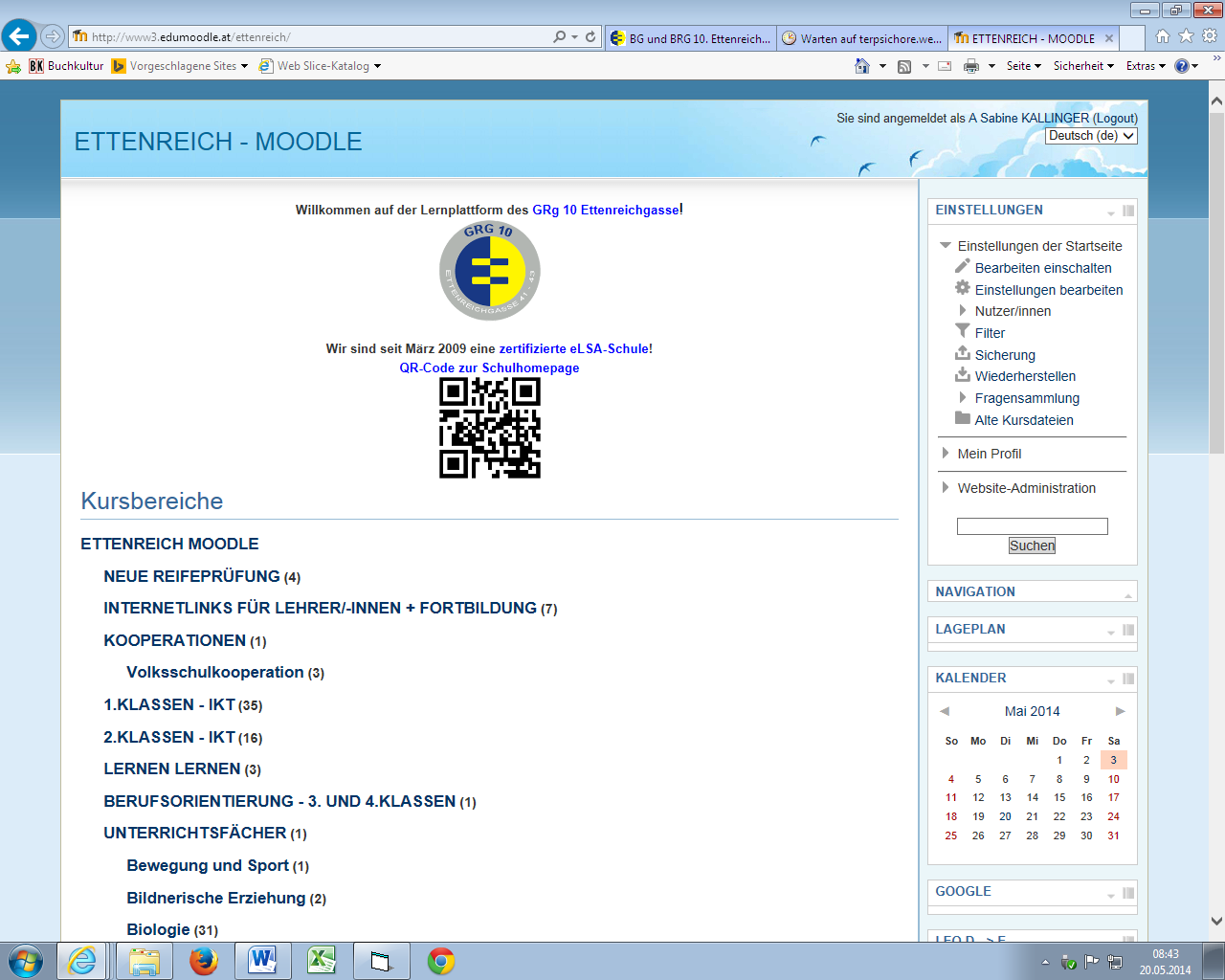1225x980 pixels.
Task: Click the add-to-favorites-bar star icon
Action: 12,66
